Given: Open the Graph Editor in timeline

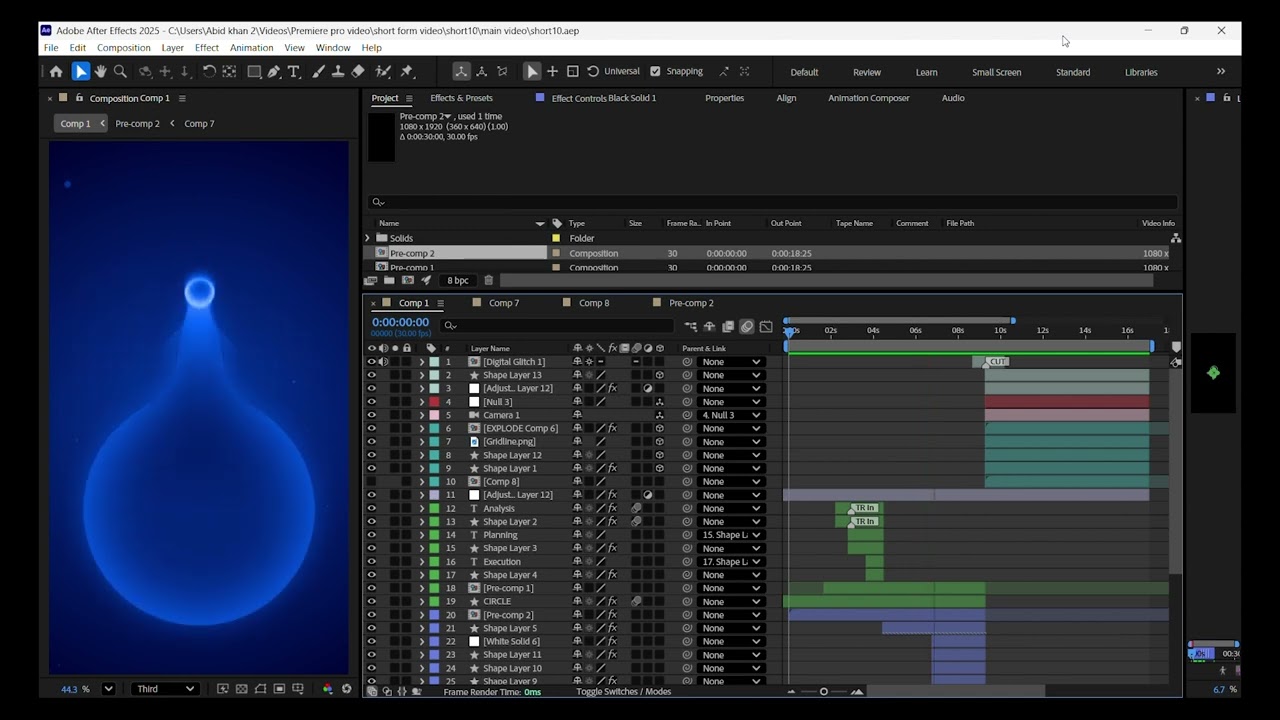Looking at the screenshot, I should [766, 327].
